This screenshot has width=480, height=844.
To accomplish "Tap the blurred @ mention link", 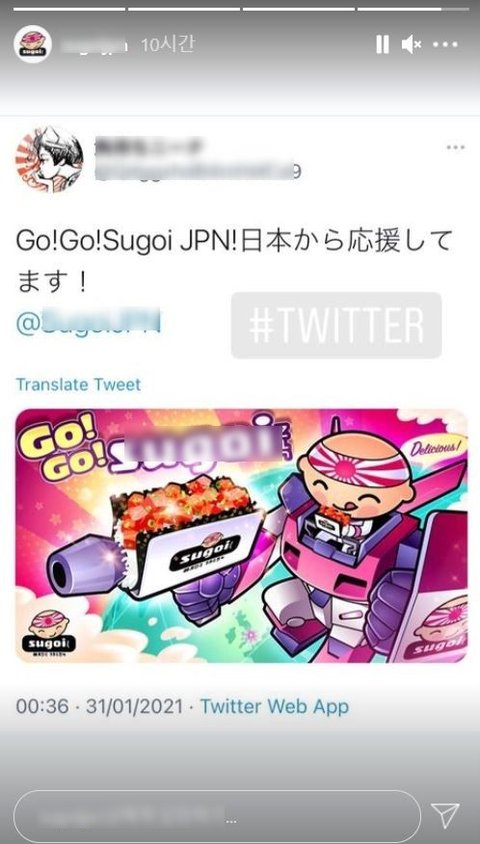I will (x=88, y=324).
